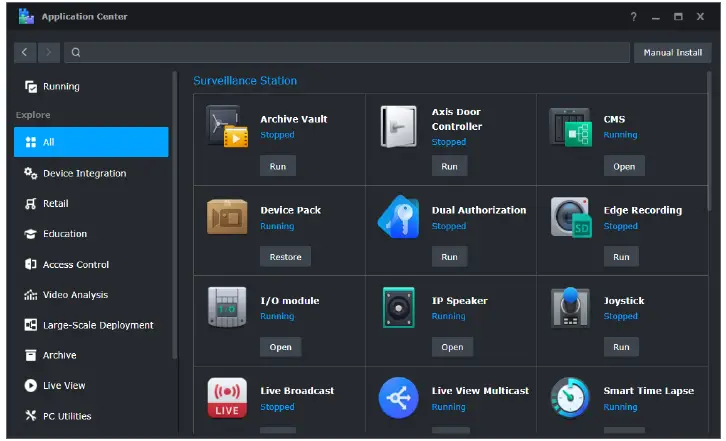726x441 pixels.
Task: Click the Live View Multicast title text
Action: click(480, 391)
